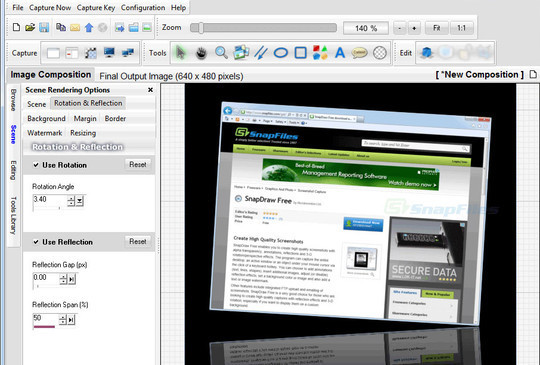Screen dimensions: 540x365
Task: Select the ellipse drawing tool
Action: coord(281,53)
